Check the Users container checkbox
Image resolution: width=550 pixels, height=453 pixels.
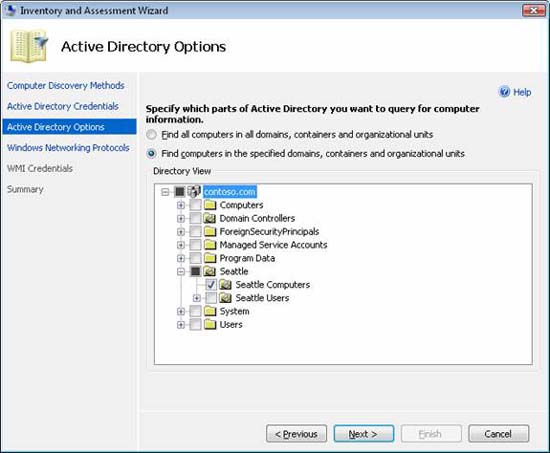tap(195, 325)
